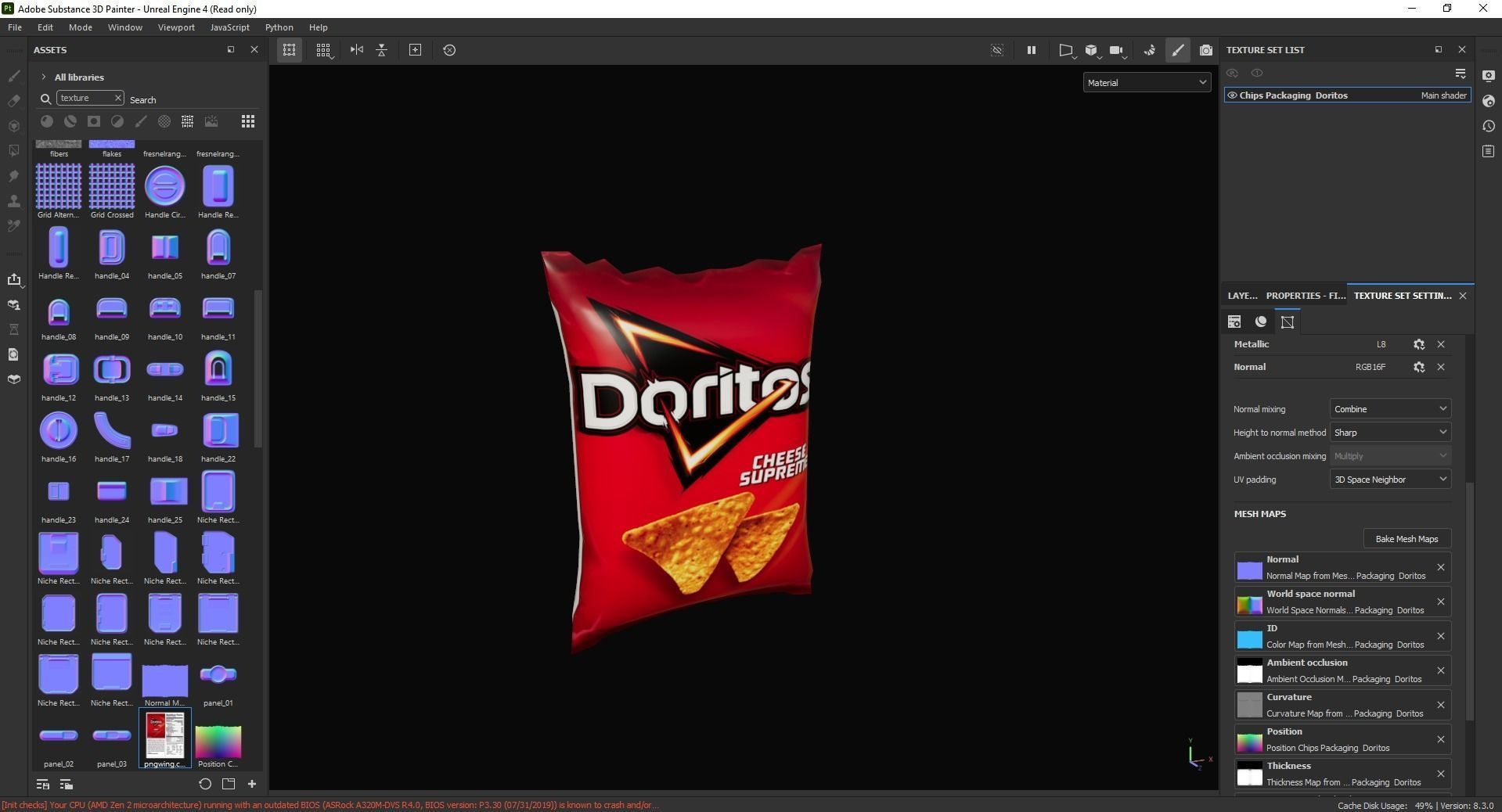1502x812 pixels.
Task: Open the Export textures icon
Action: tap(14, 279)
